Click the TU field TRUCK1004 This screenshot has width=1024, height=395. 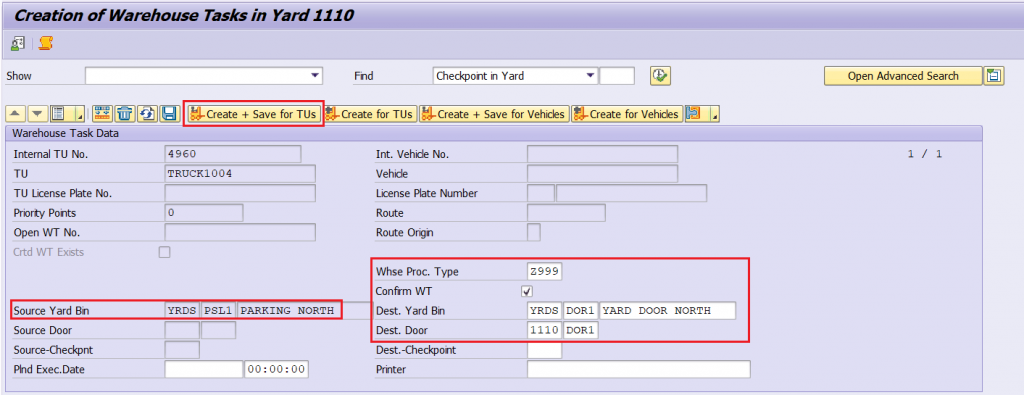tap(240, 174)
